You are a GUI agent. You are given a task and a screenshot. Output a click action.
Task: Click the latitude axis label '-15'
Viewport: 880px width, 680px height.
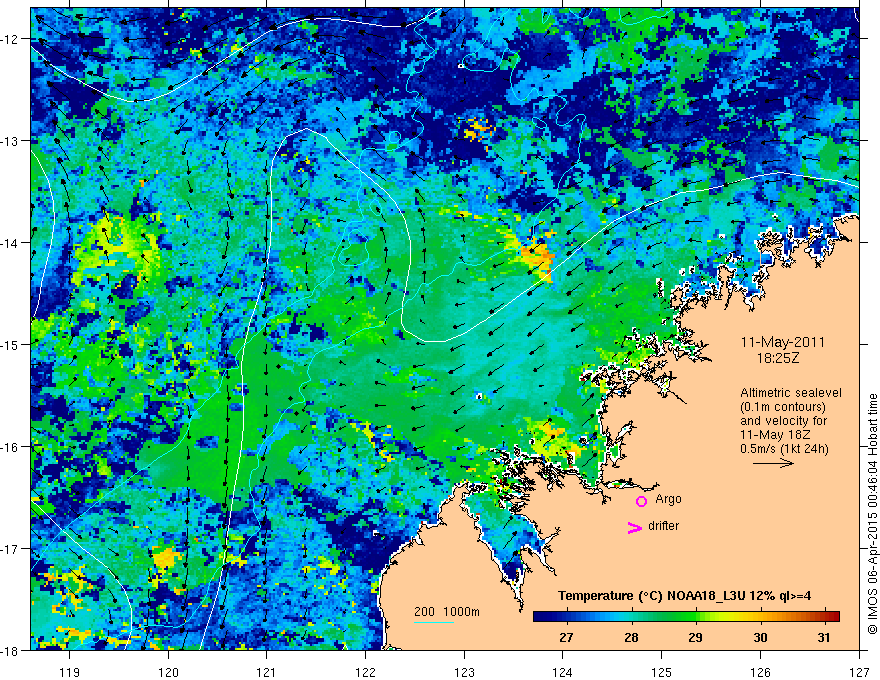(10, 344)
